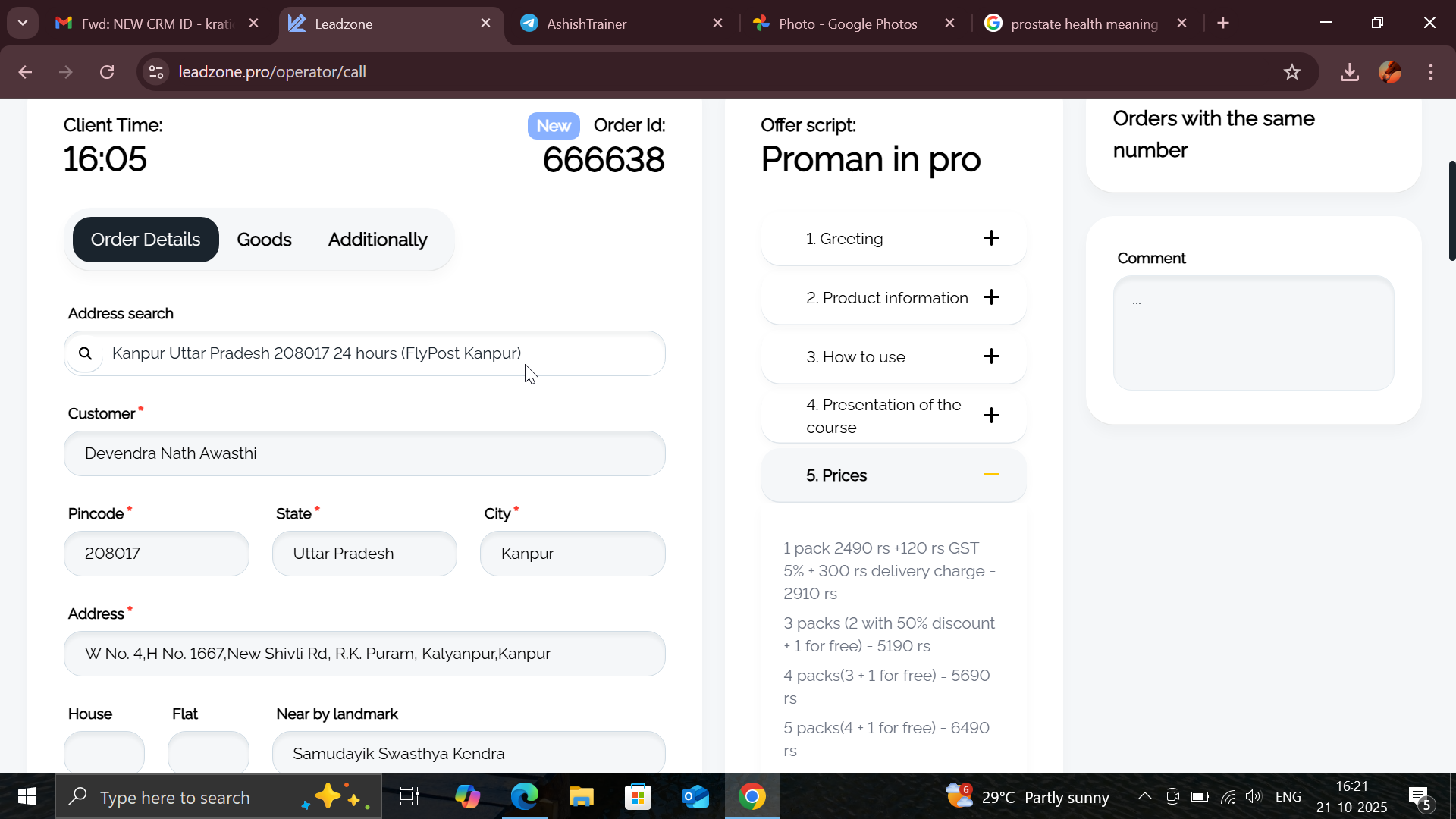
Task: Launch Microsoft Edge from the taskbar
Action: click(x=524, y=797)
